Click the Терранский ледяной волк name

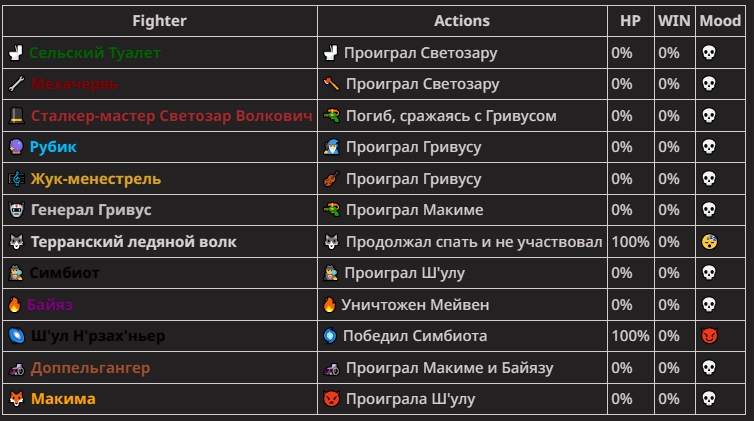click(x=134, y=241)
